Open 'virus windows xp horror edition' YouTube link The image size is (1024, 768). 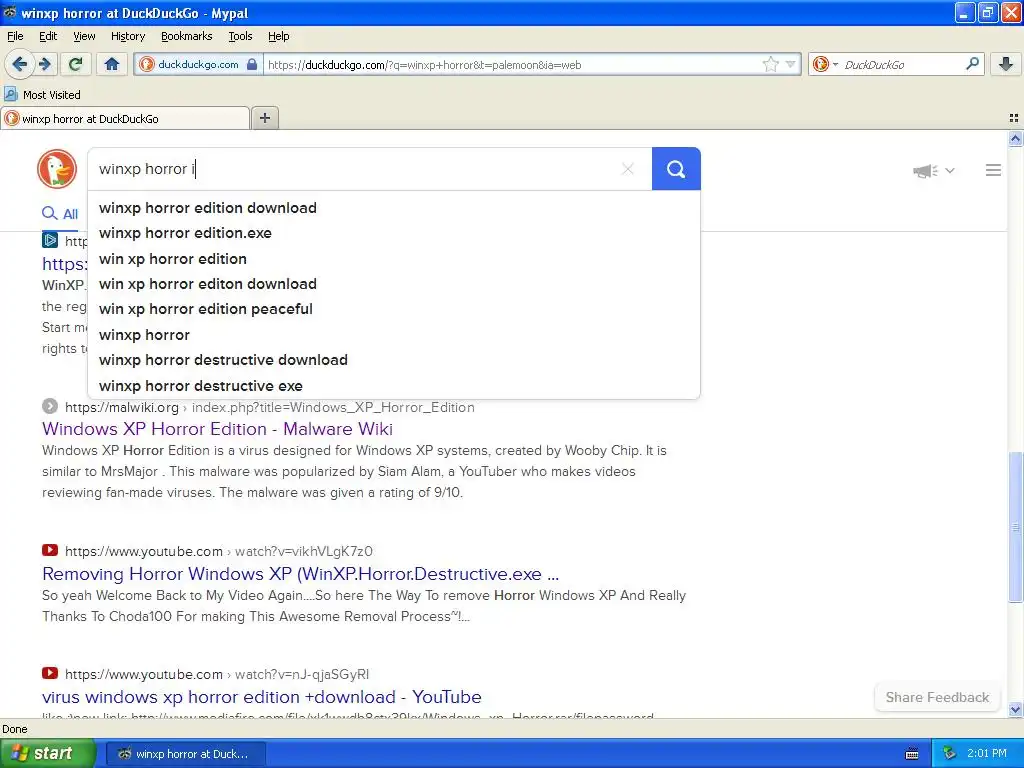(x=262, y=697)
